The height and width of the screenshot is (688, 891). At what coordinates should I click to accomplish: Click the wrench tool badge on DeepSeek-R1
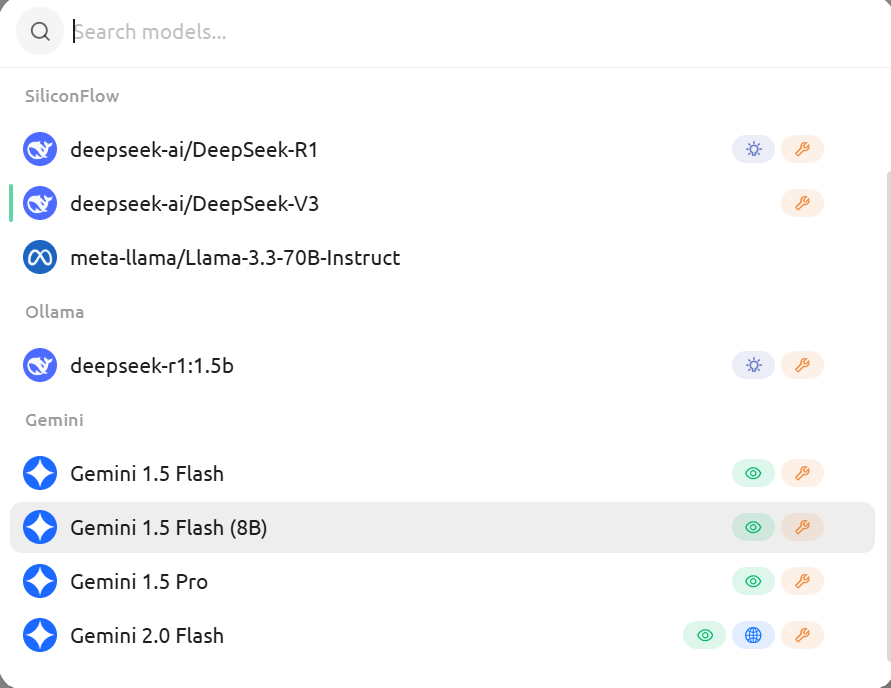coord(802,149)
